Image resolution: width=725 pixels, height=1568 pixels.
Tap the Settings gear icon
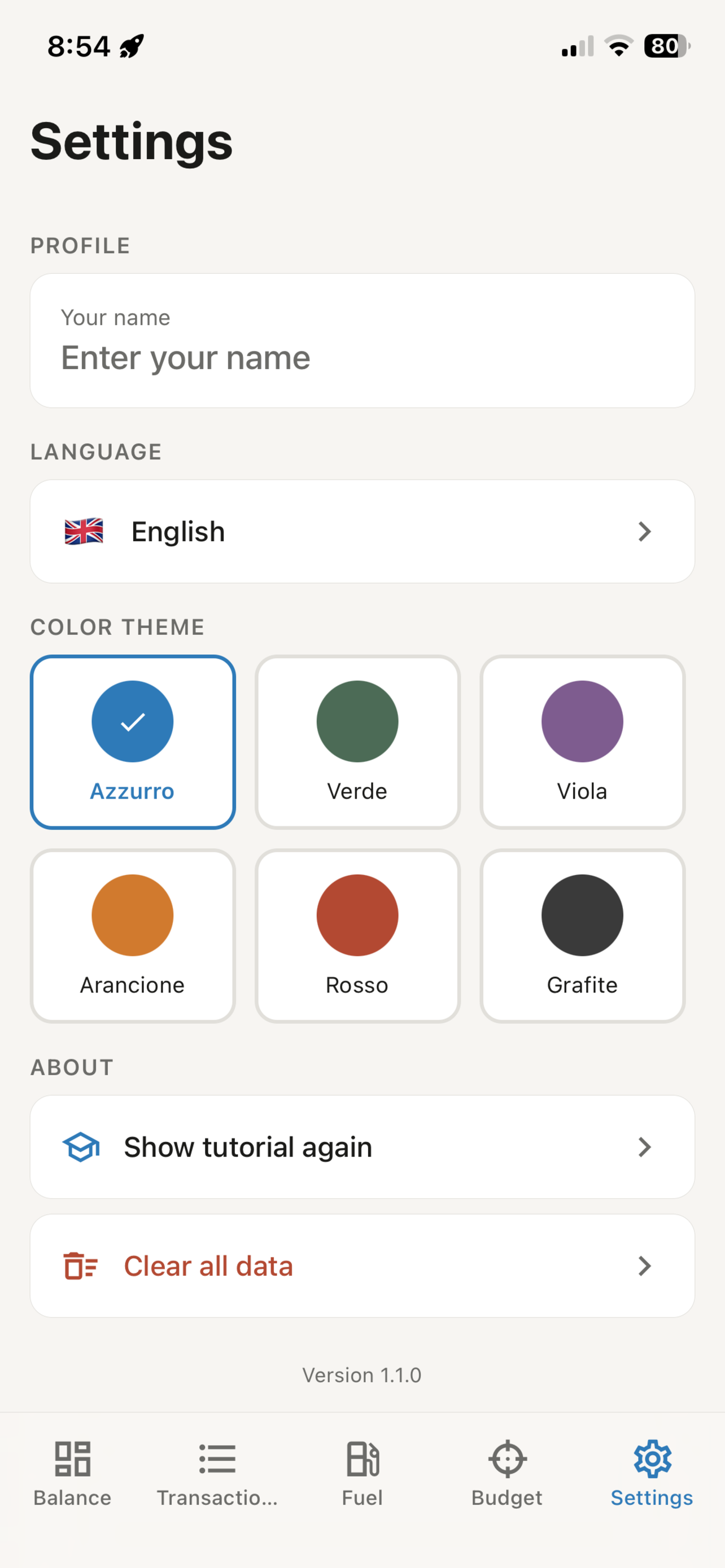(x=652, y=1458)
